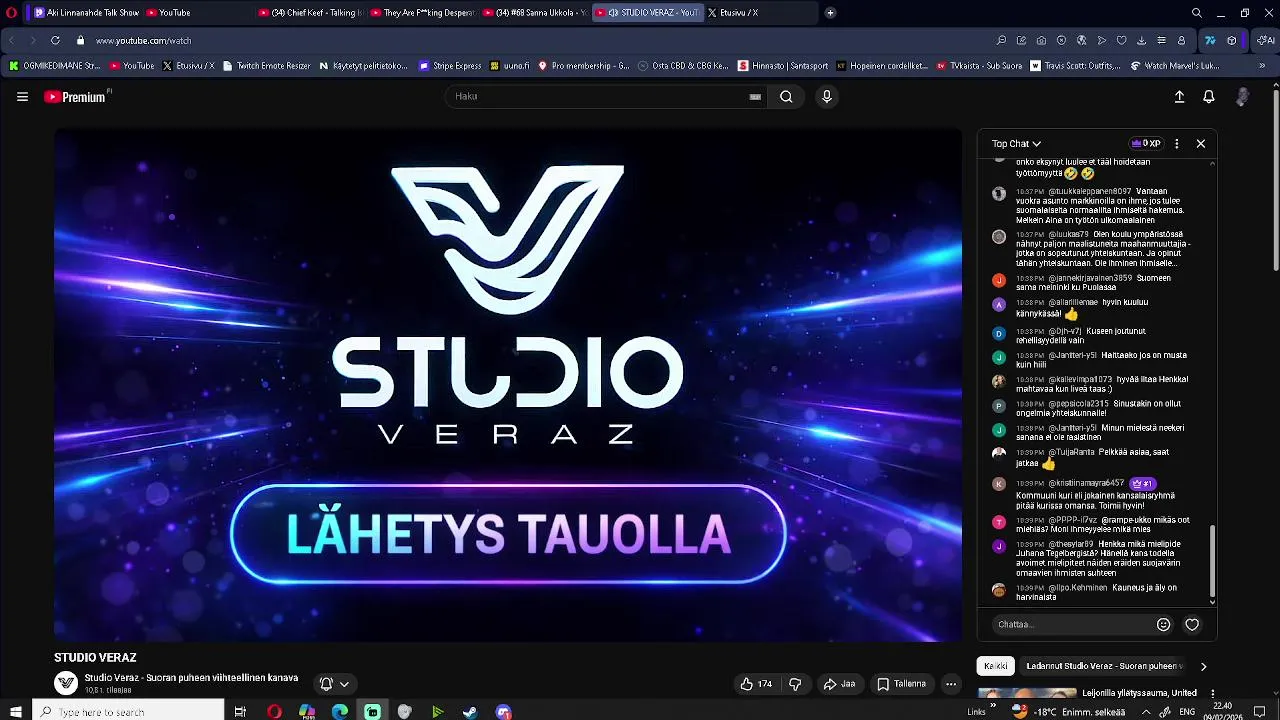
Task: Open browser tab search magnifier
Action: tap(1197, 13)
